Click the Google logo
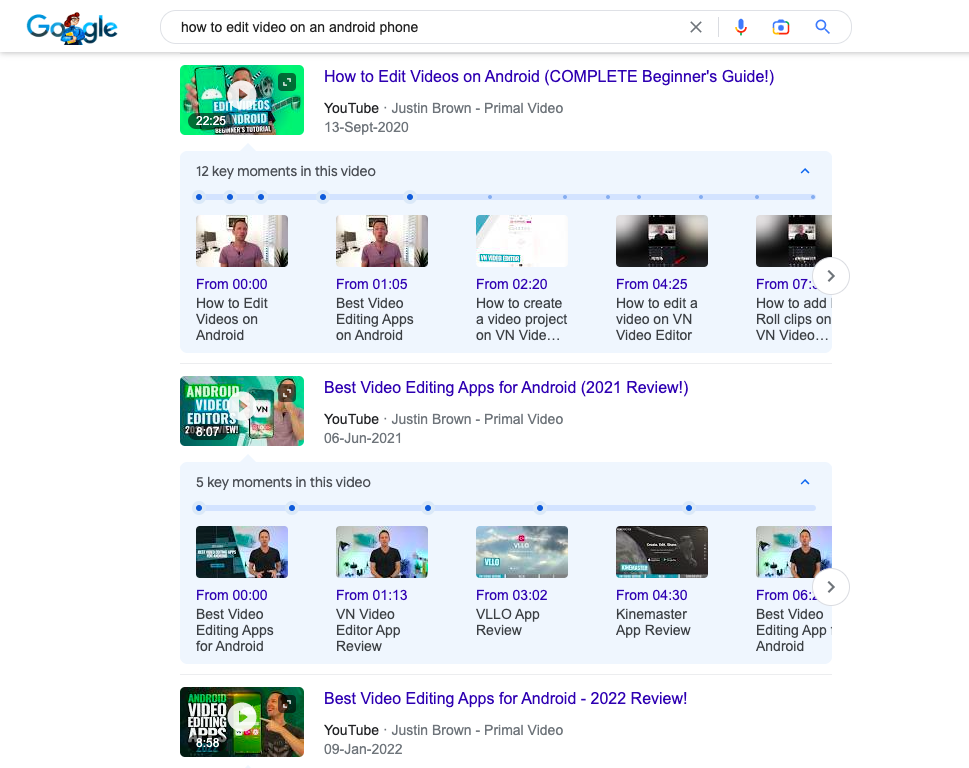The image size is (969, 768). pyautogui.click(x=72, y=28)
